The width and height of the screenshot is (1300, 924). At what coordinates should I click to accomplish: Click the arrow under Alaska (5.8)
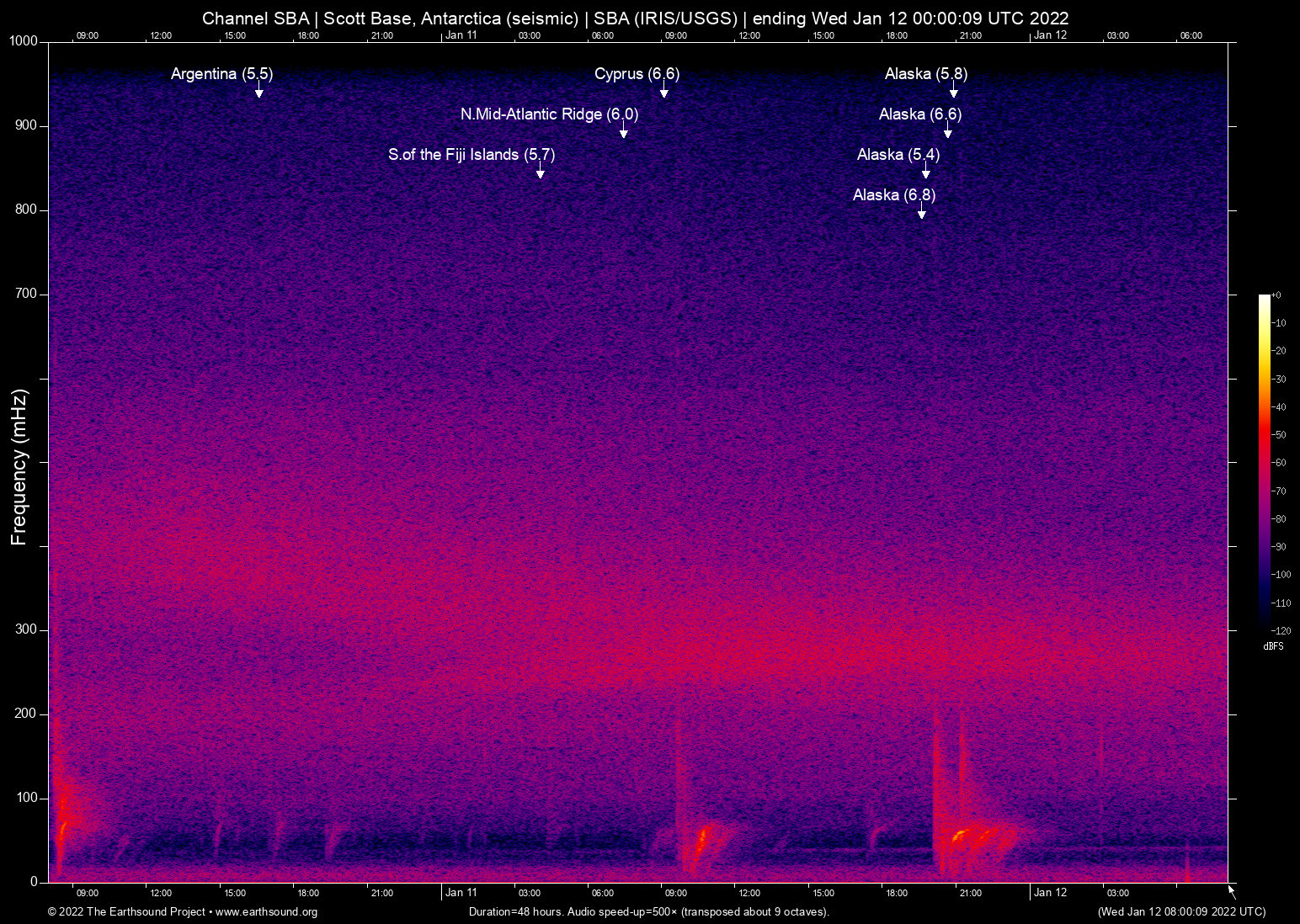pos(954,91)
